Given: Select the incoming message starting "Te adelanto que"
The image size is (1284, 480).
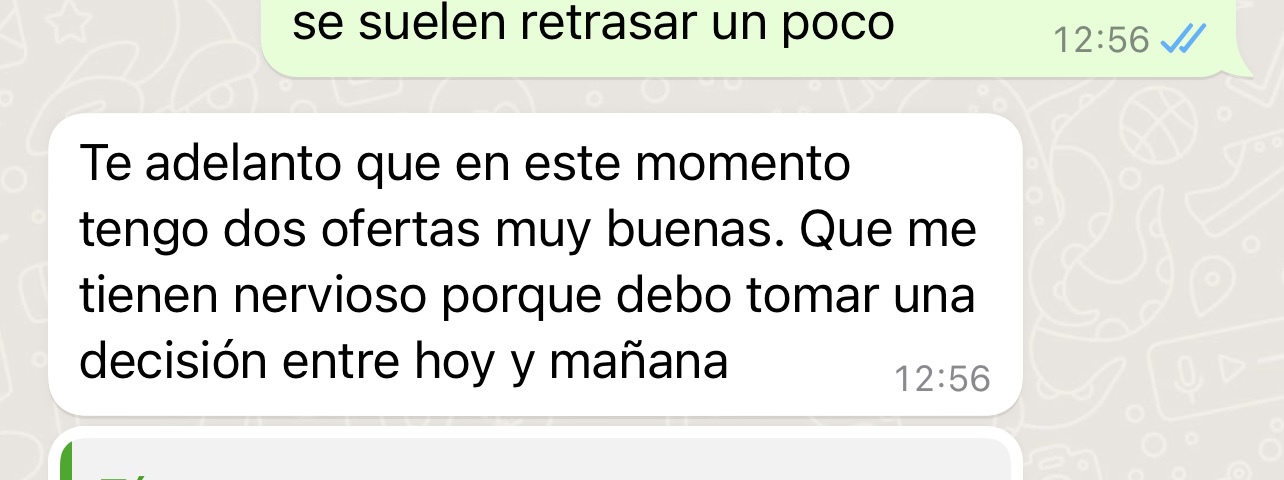Looking at the screenshot, I should (x=535, y=264).
